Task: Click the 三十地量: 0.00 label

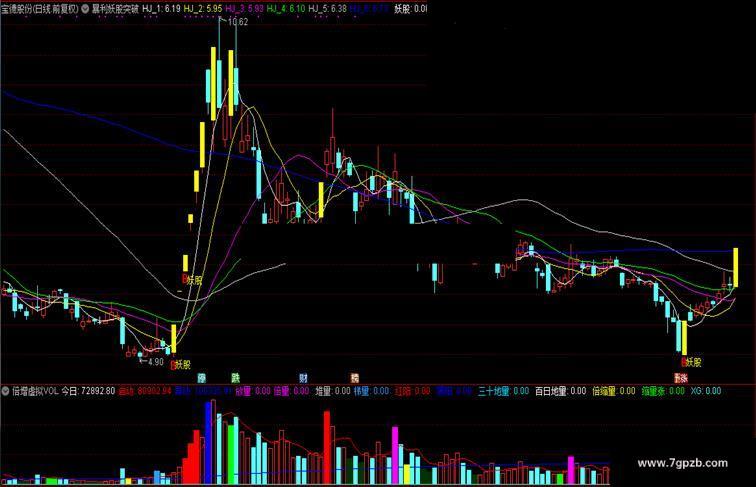Action: click(503, 391)
